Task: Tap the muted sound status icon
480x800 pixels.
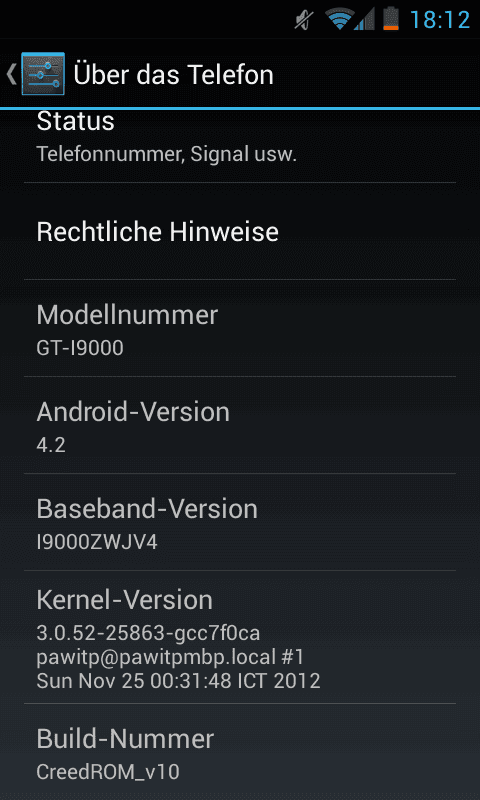Action: (x=305, y=20)
